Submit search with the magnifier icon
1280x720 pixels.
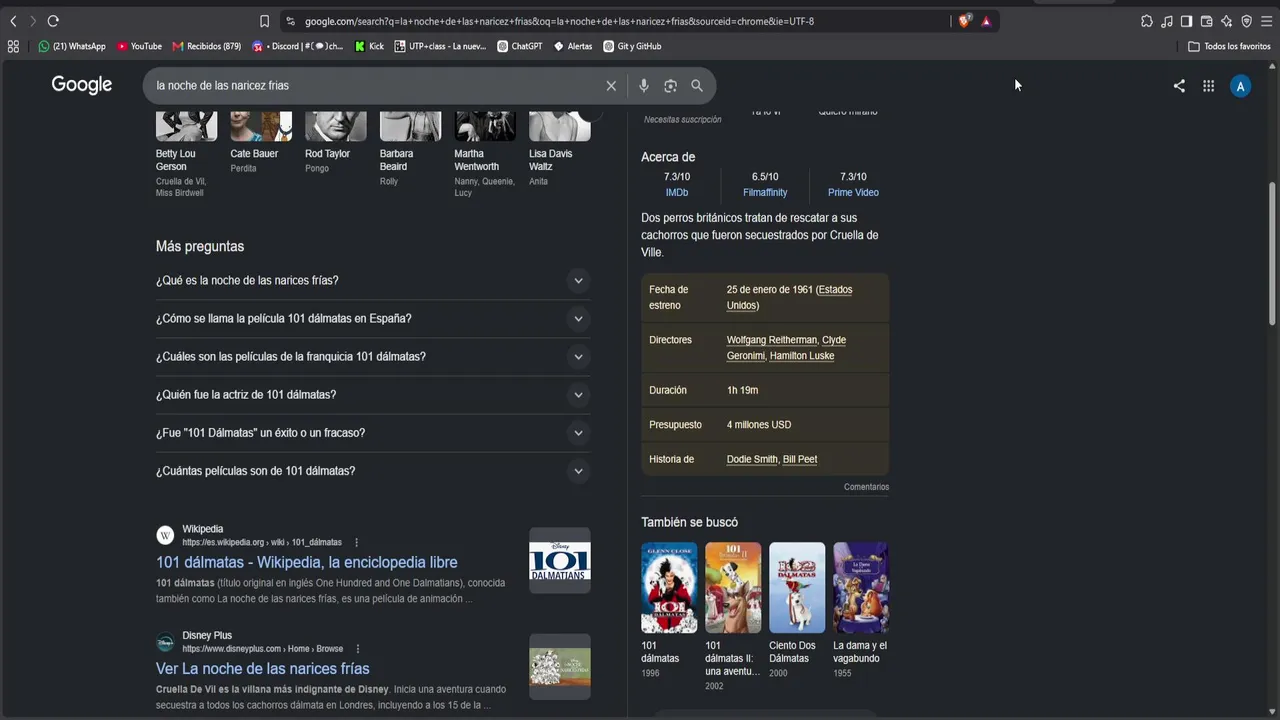tap(697, 86)
